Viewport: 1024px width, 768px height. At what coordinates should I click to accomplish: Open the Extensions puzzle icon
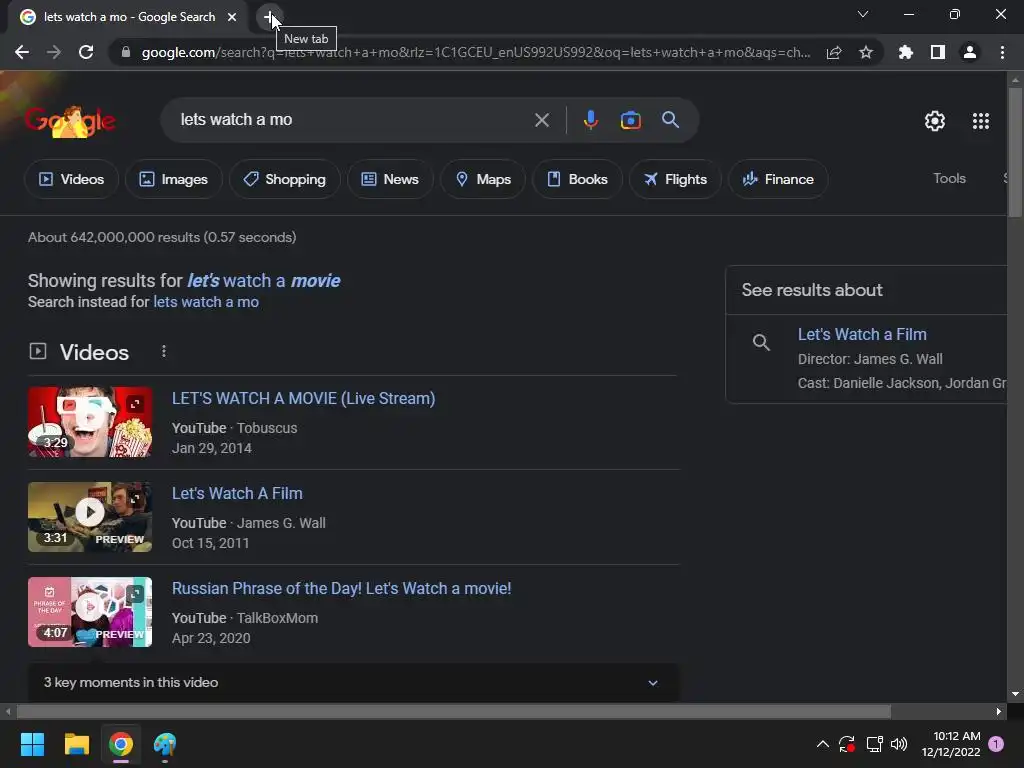905,52
